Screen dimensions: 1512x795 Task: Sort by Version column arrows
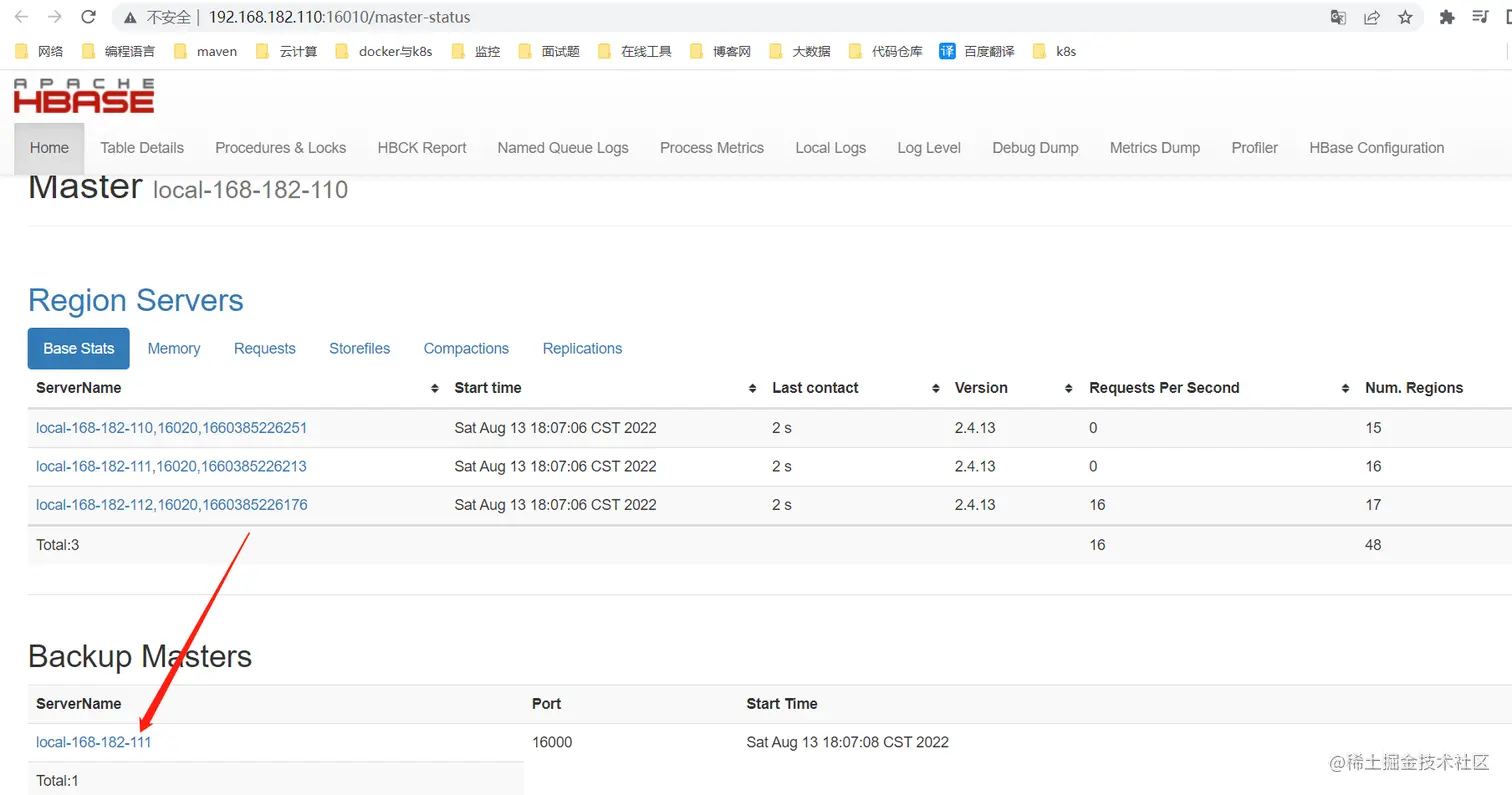[x=1069, y=388]
